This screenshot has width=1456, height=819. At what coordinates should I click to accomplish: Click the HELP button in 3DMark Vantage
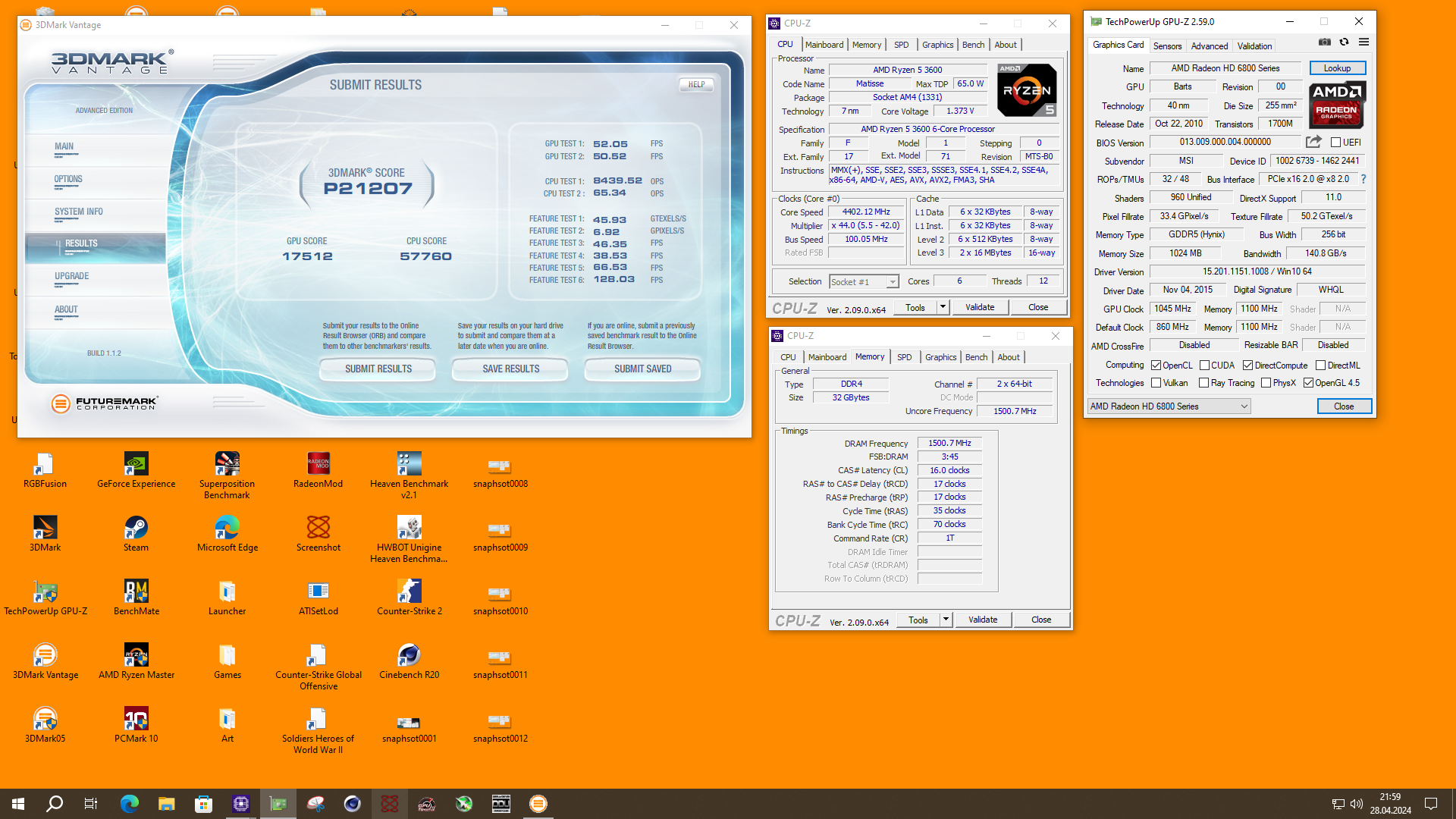tap(696, 85)
